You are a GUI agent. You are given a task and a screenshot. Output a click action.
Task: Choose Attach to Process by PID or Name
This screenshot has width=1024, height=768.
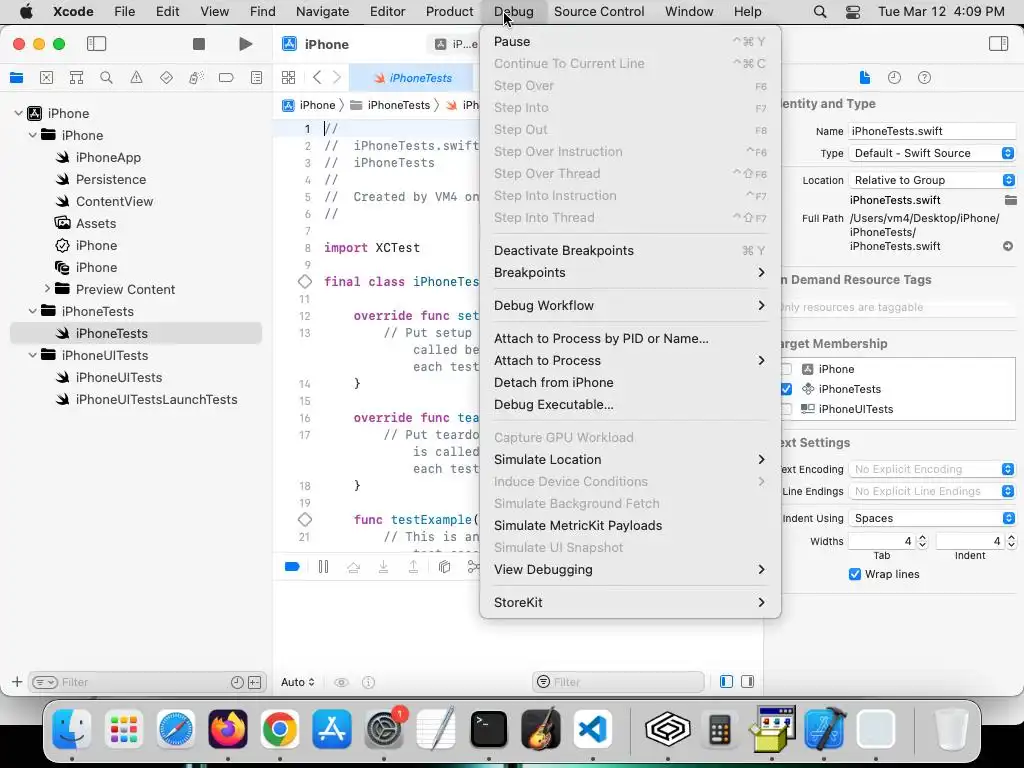tap(630, 338)
